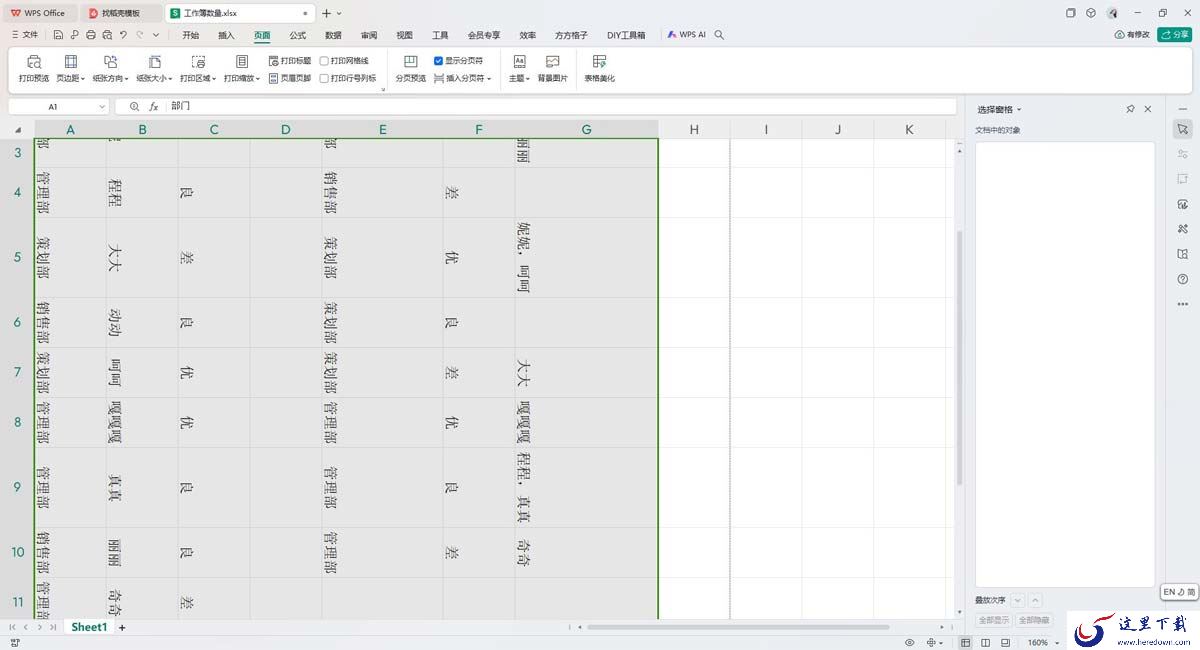Open the Paper Size (纸张大小) dropdown
Image resolution: width=1200 pixels, height=650 pixels.
[x=154, y=68]
